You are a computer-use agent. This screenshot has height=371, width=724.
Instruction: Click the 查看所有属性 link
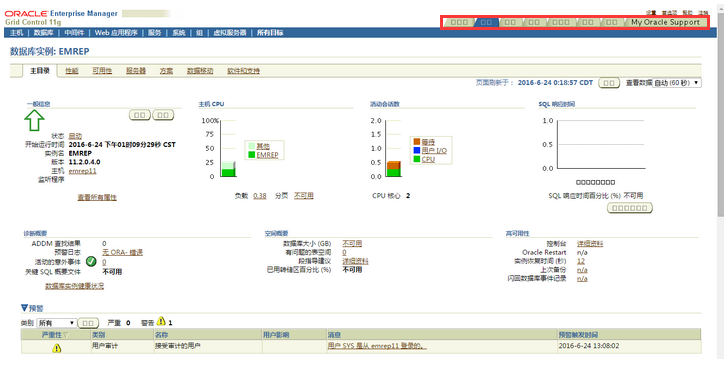point(97,197)
